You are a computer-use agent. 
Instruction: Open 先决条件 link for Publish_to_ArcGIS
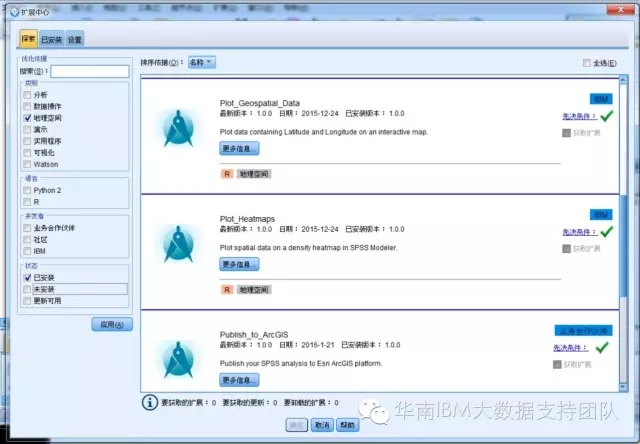[571, 348]
